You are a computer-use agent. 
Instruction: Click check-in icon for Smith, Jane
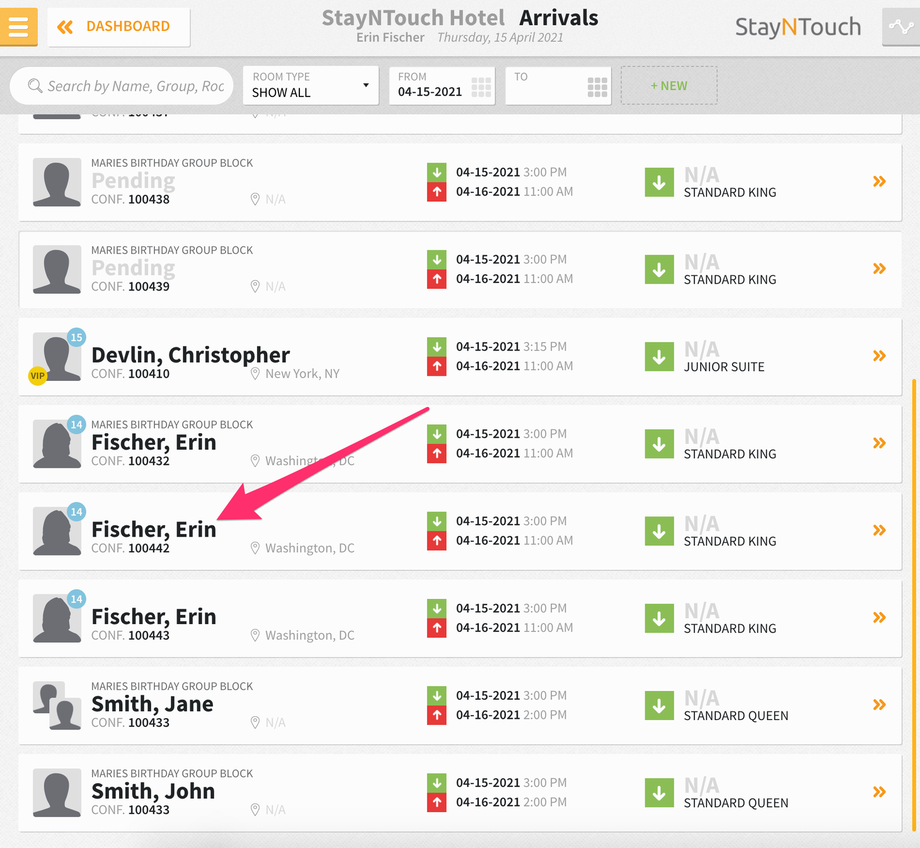659,705
